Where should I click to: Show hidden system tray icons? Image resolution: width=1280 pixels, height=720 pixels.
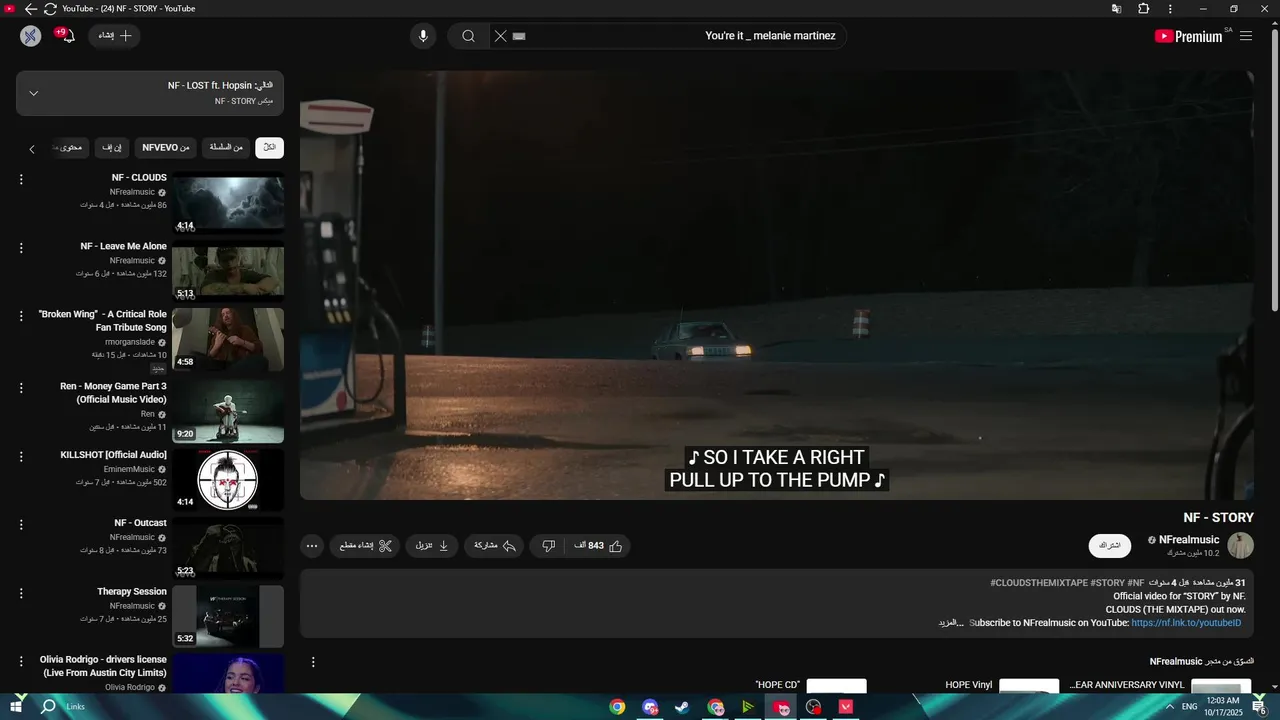(x=1170, y=707)
